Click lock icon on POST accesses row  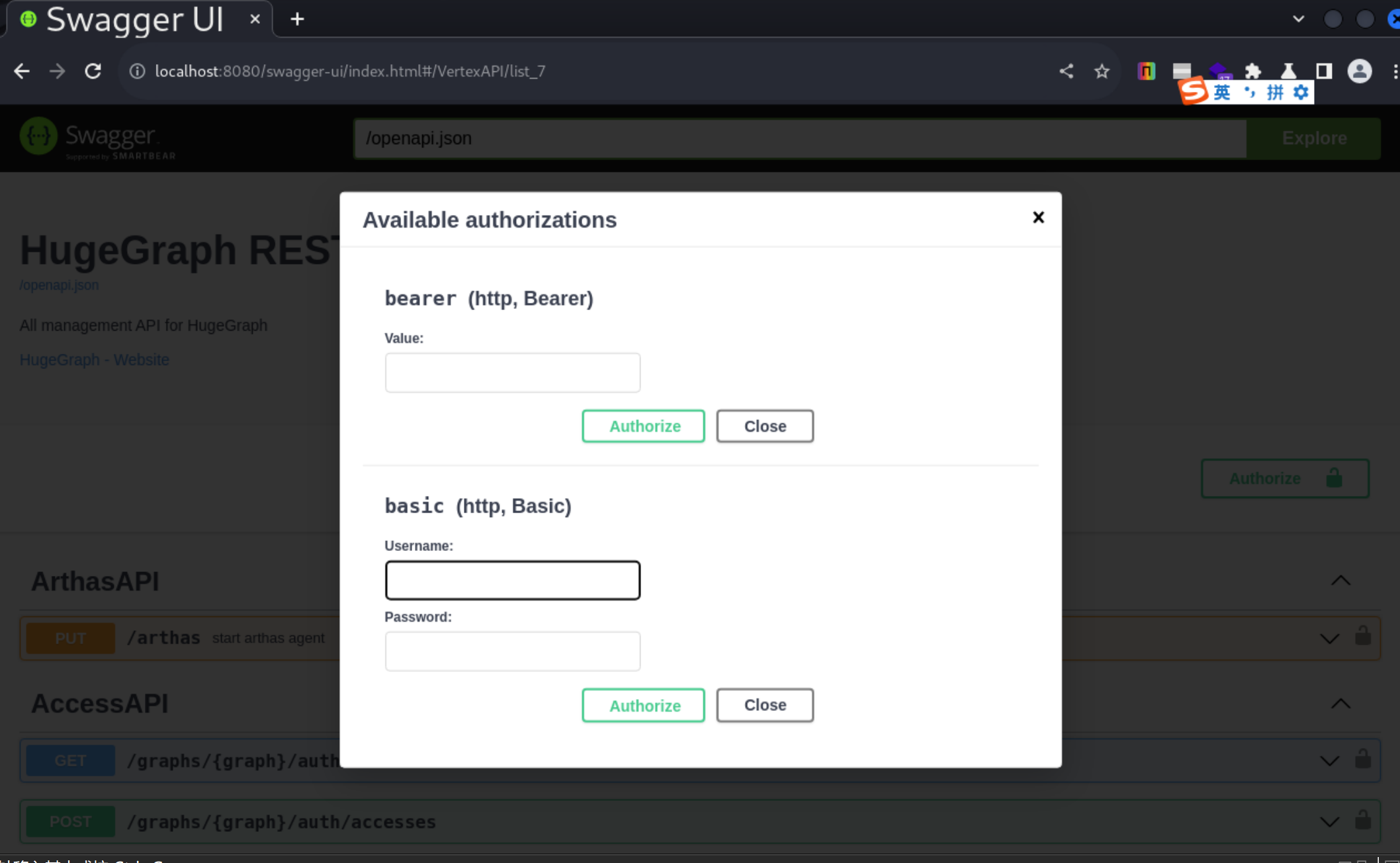1362,821
